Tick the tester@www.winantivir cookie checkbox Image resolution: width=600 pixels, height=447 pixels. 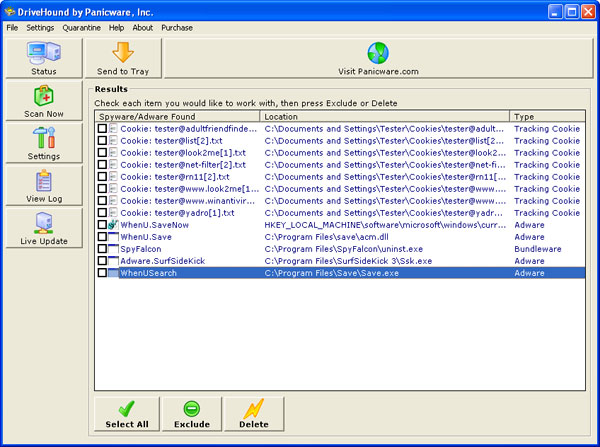[102, 201]
